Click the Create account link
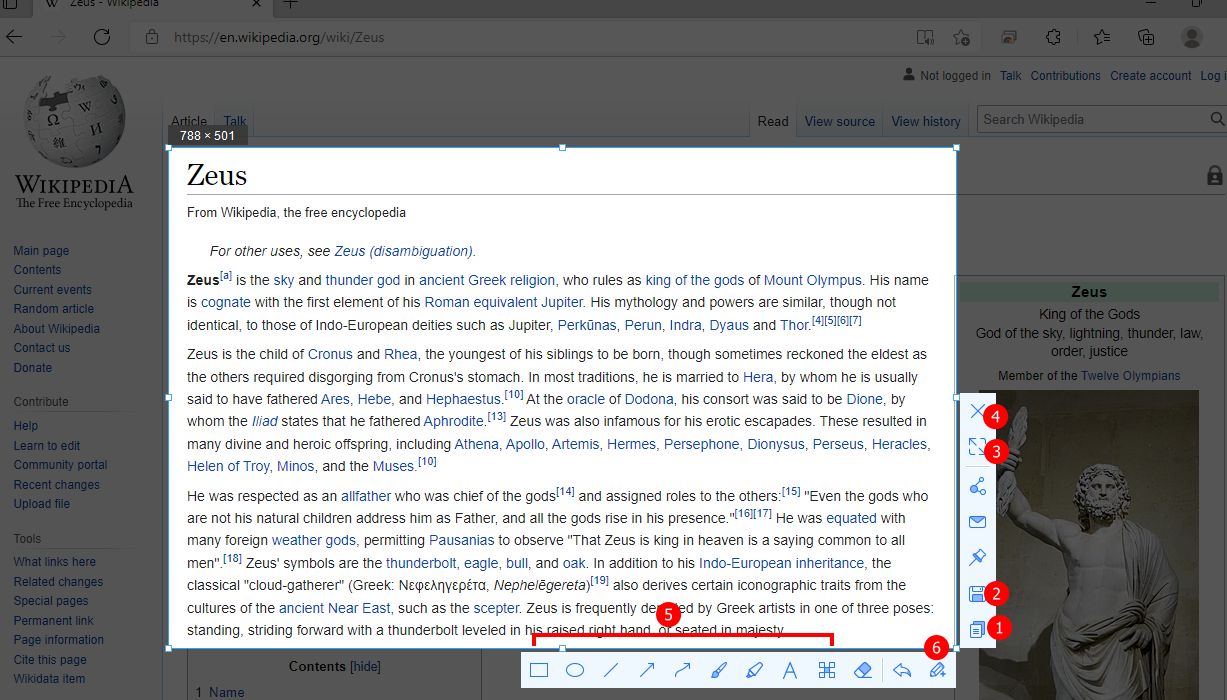This screenshot has width=1227, height=700. (x=1151, y=76)
